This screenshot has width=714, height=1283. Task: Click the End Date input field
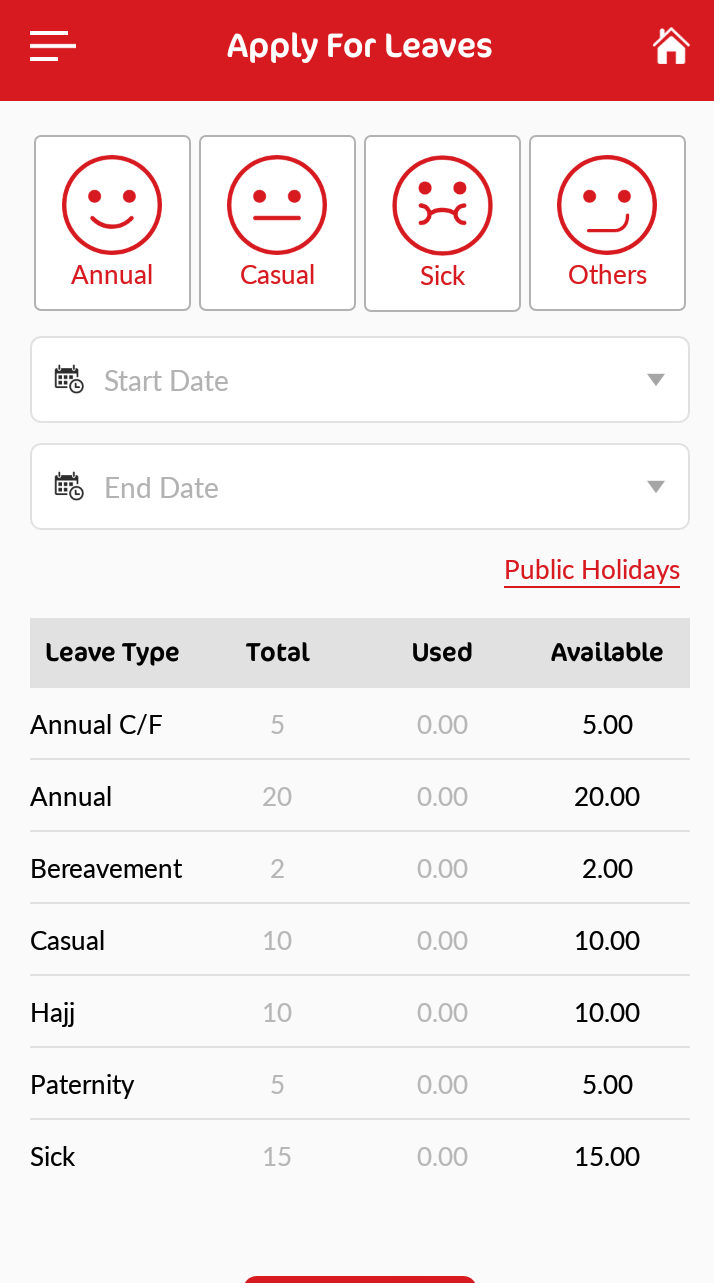coord(360,487)
